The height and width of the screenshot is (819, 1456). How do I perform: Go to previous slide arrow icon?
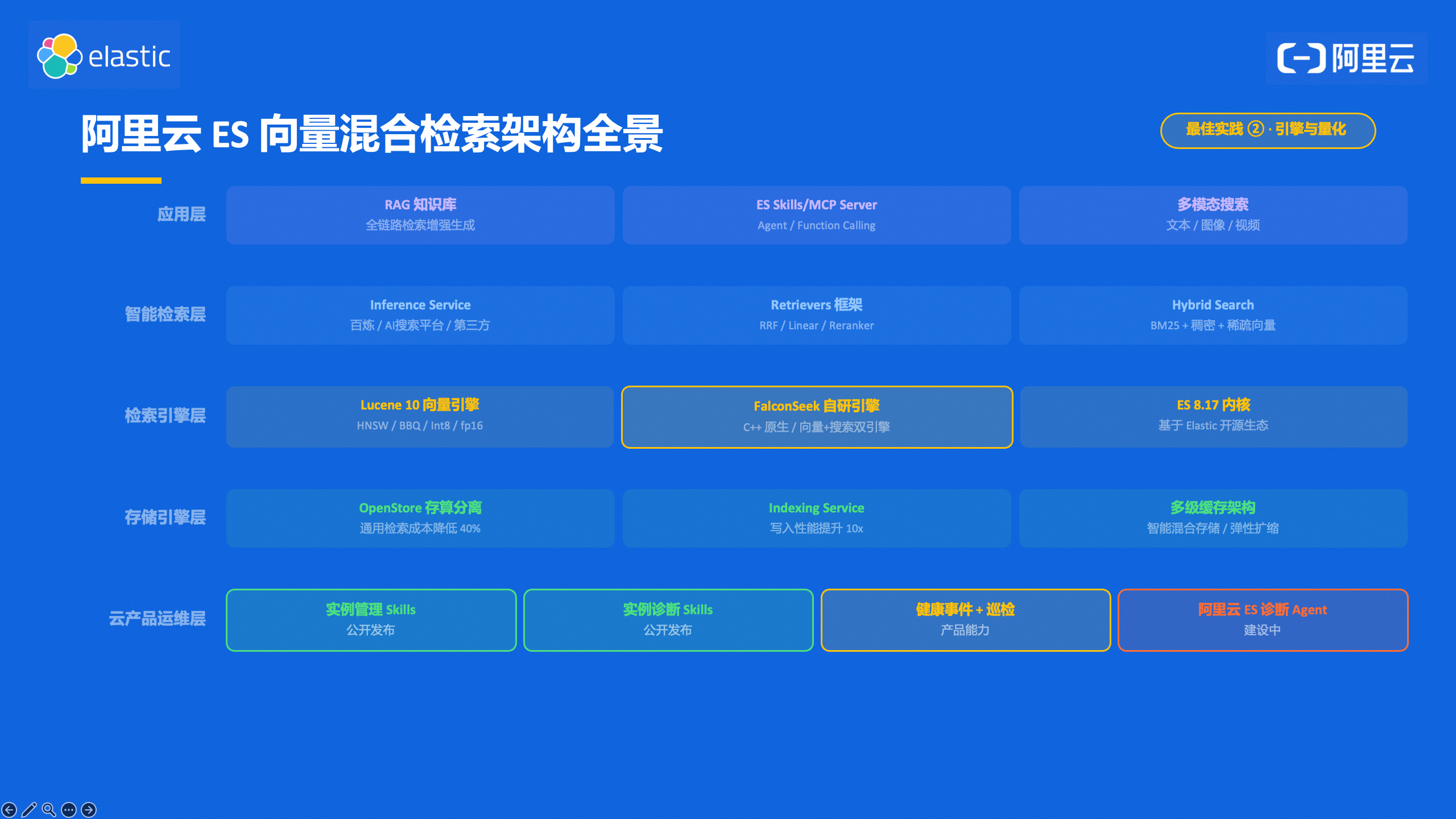[9, 809]
